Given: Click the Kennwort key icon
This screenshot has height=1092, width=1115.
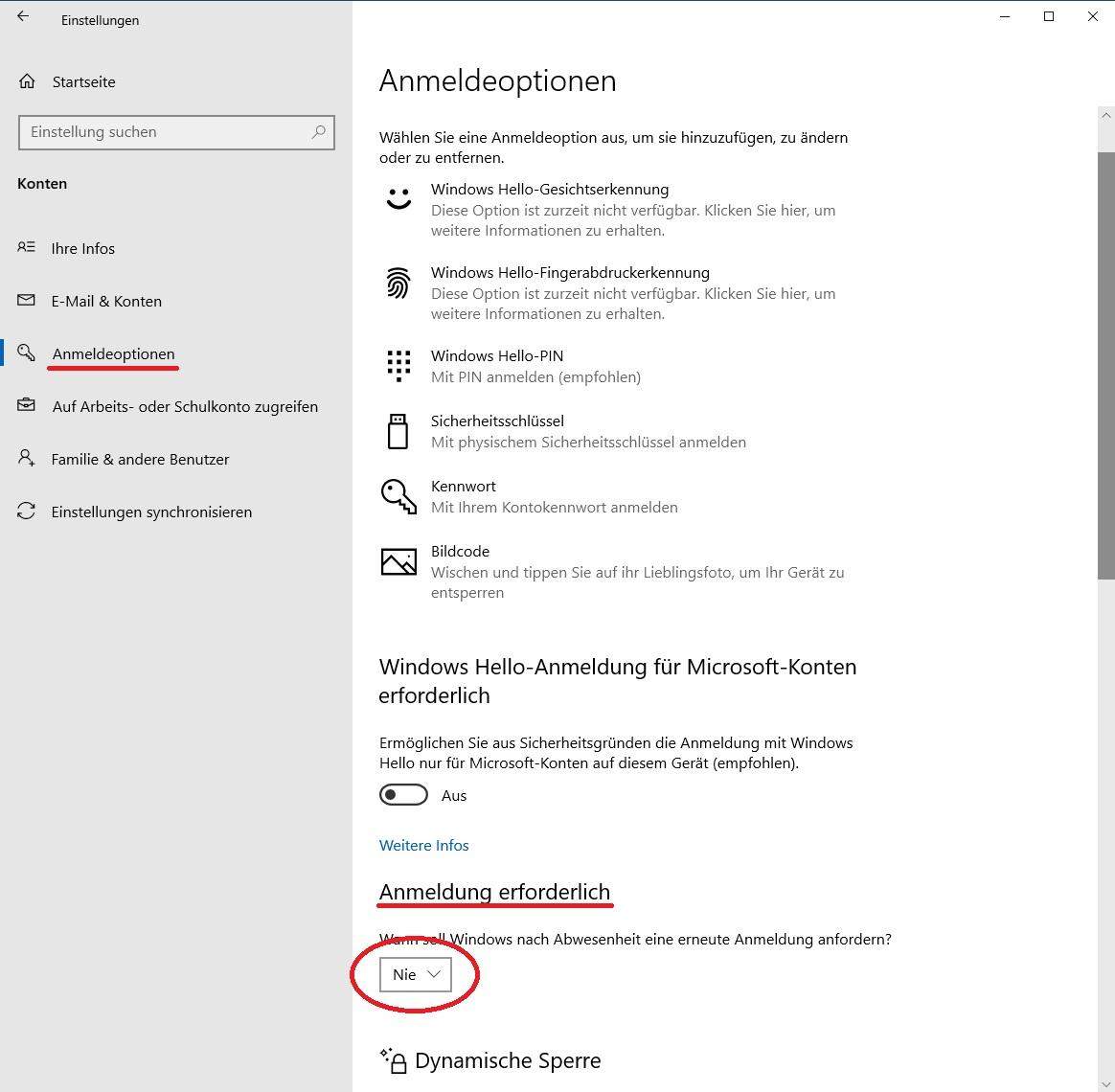Looking at the screenshot, I should pyautogui.click(x=398, y=496).
